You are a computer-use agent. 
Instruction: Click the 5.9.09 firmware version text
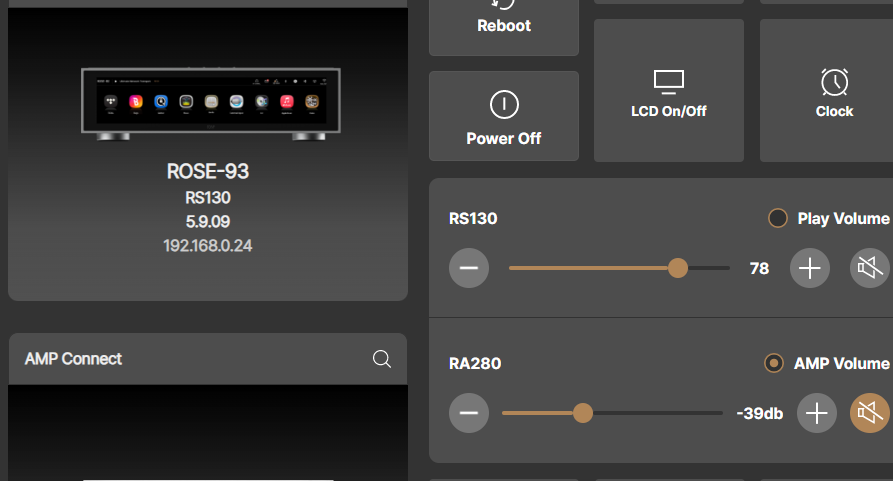(208, 221)
